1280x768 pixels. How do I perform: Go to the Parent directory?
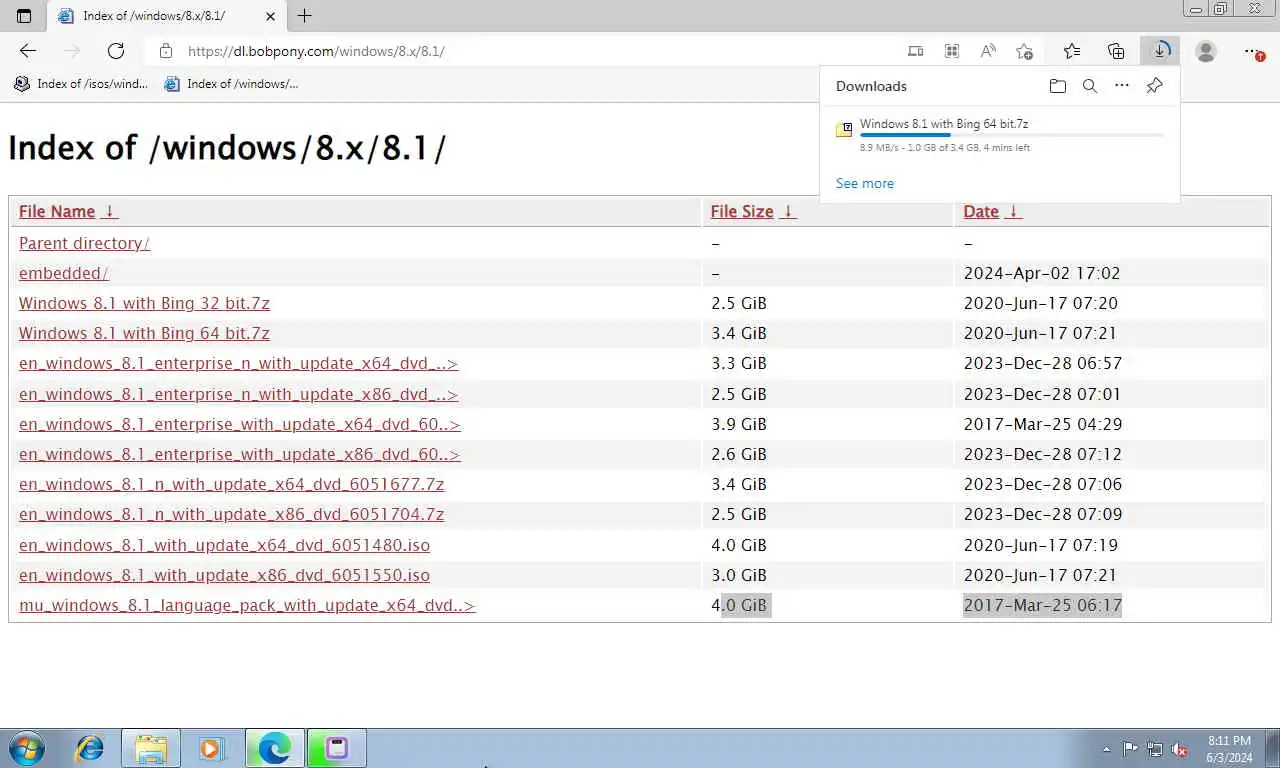pyautogui.click(x=84, y=243)
